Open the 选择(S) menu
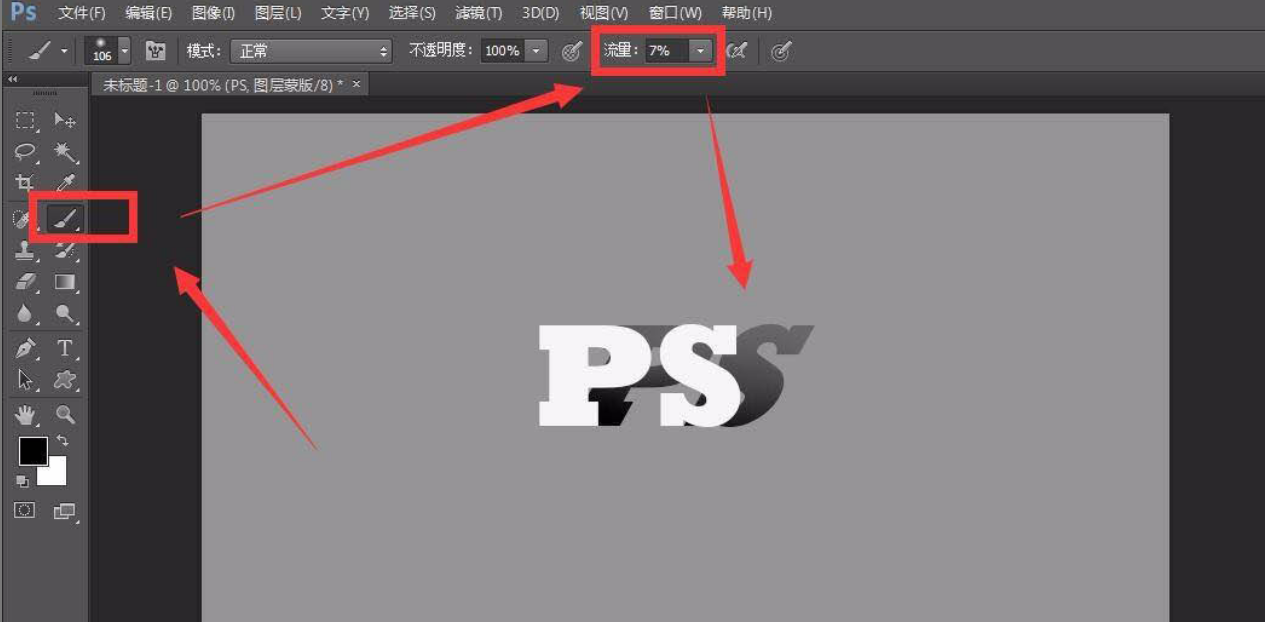Screen dimensions: 1265x622 (412, 13)
